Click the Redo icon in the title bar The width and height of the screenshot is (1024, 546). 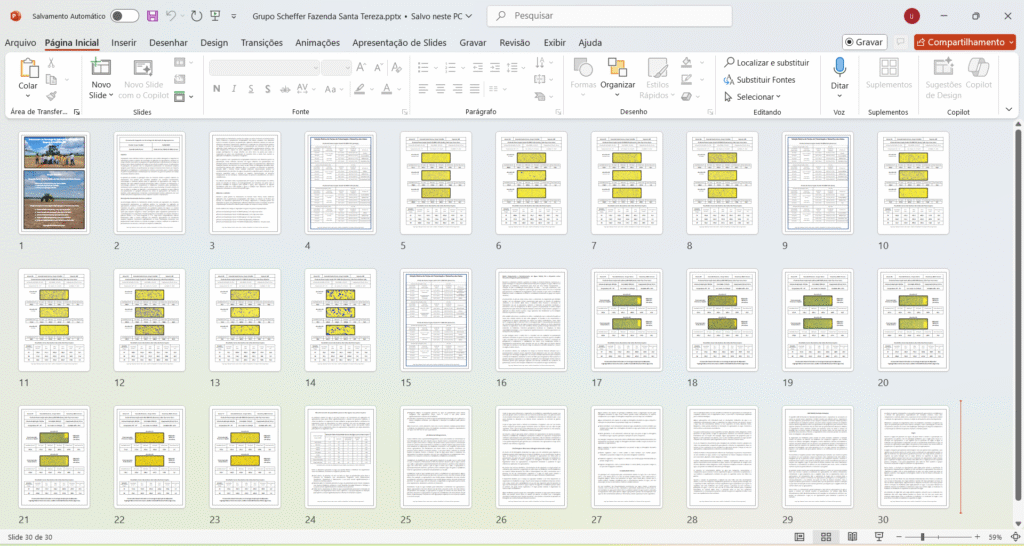tap(196, 16)
